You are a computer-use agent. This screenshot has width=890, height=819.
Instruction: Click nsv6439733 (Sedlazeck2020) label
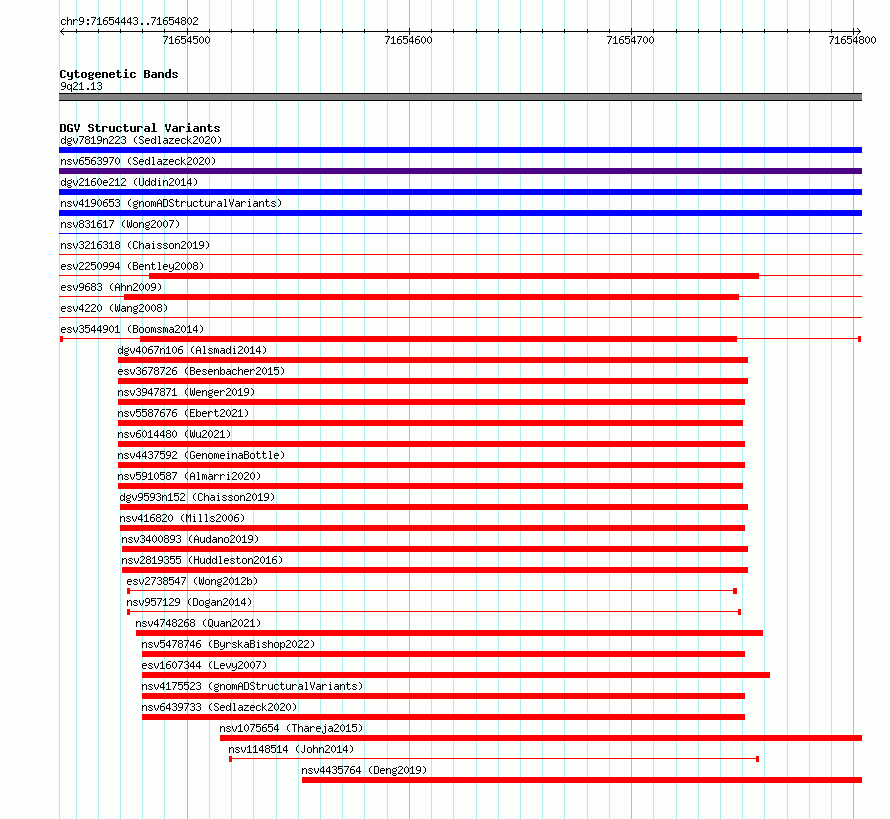click(219, 707)
